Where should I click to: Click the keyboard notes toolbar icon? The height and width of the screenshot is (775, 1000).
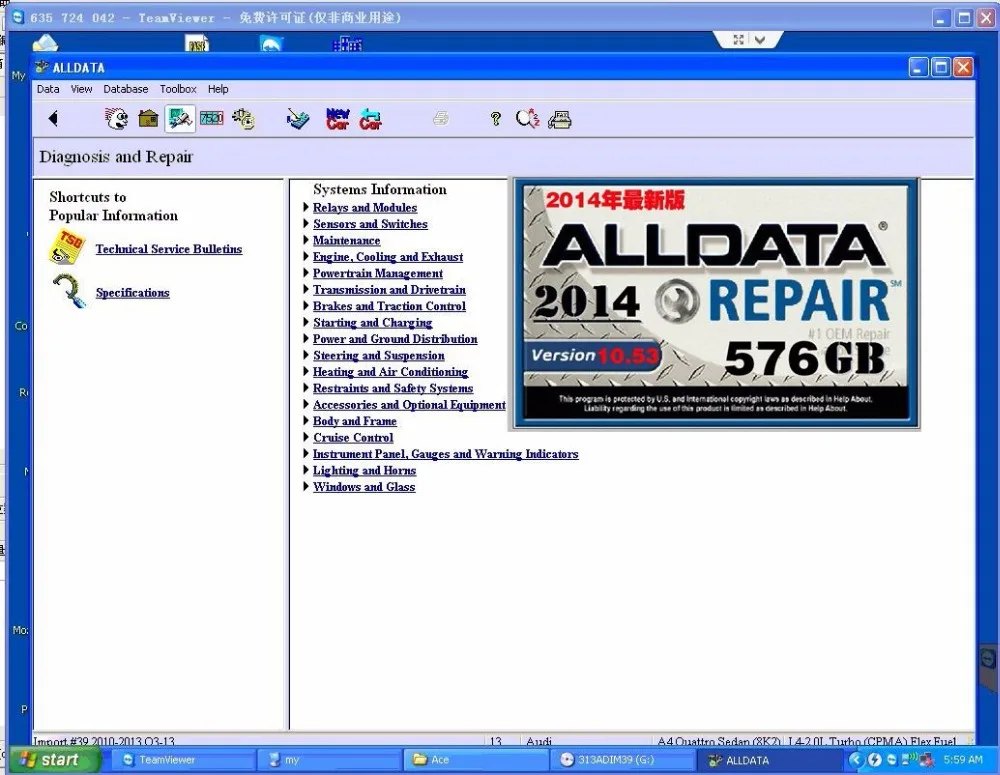[298, 118]
